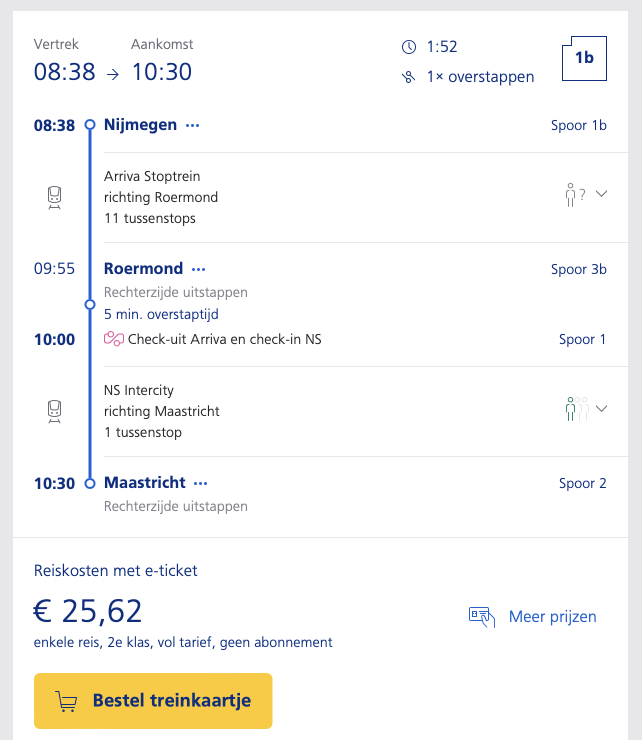The width and height of the screenshot is (642, 740).
Task: Open the Nijmegen station options menu
Action: [193, 126]
